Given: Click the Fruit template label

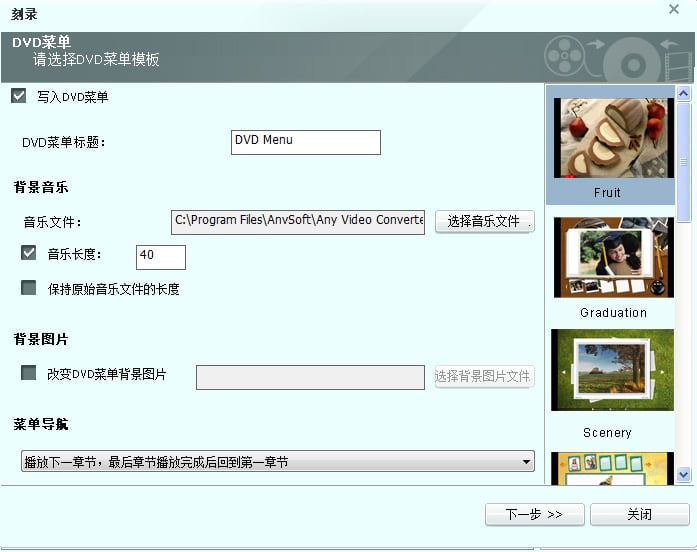Looking at the screenshot, I should coord(607,193).
